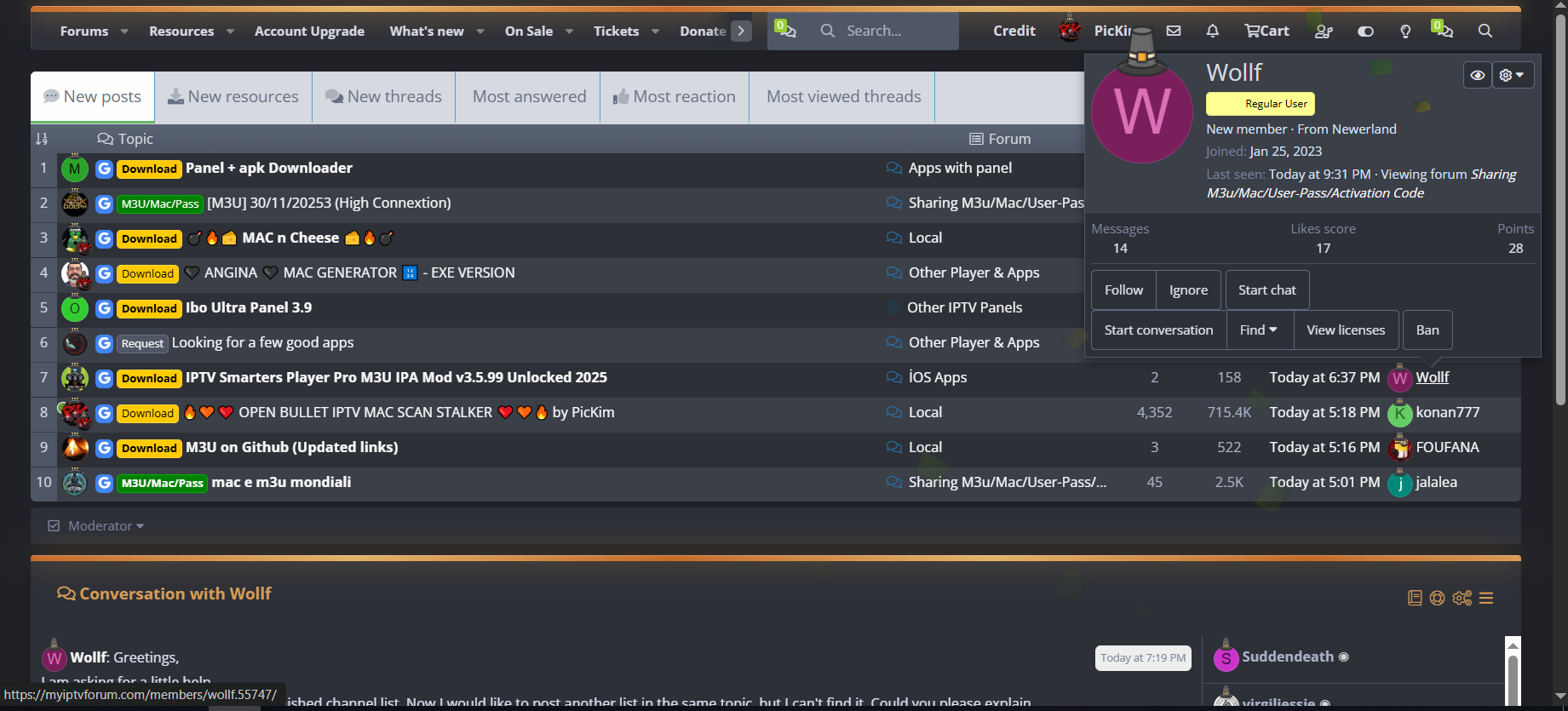Select the New resources tab

coord(233,96)
